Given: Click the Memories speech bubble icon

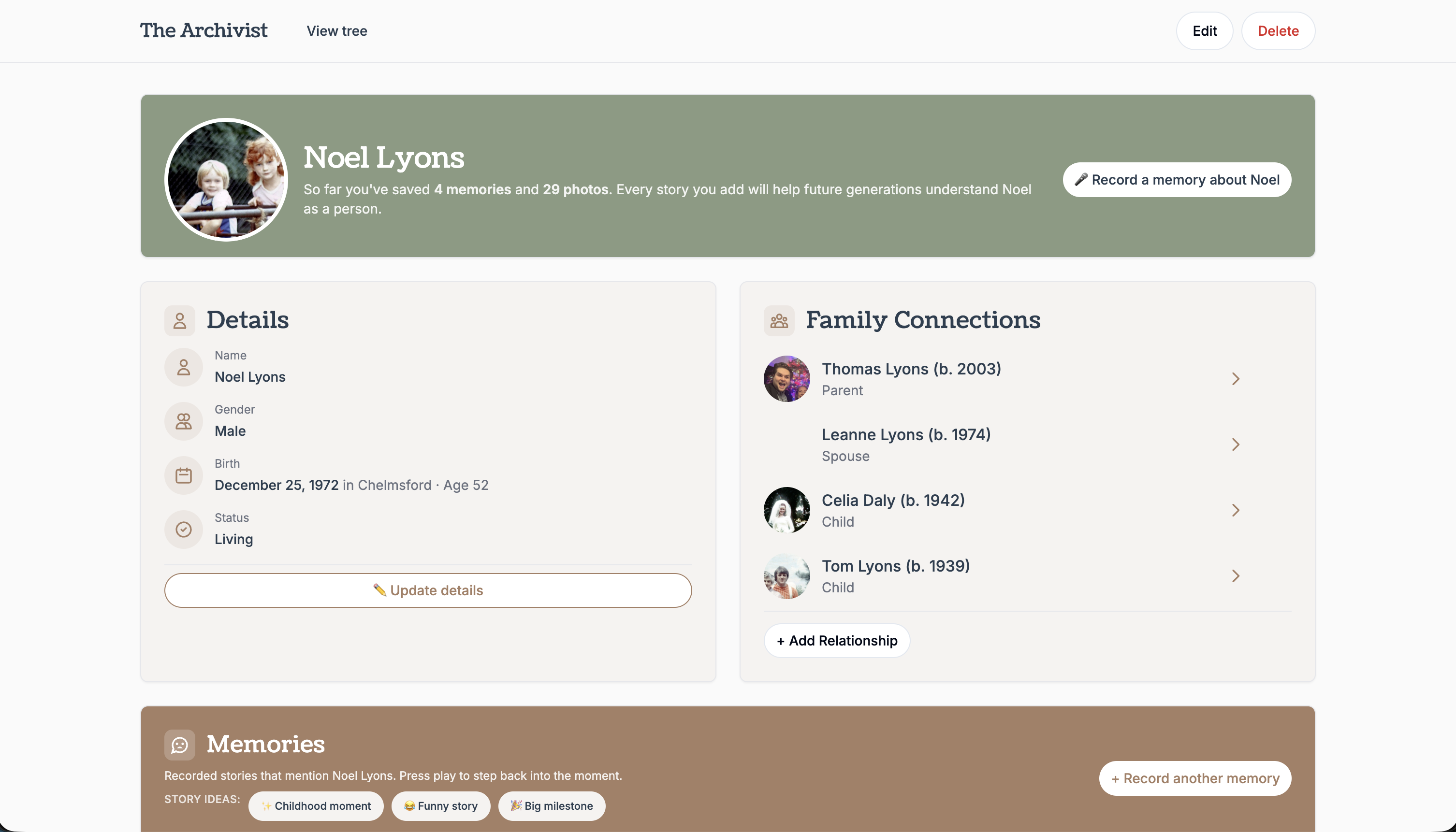Looking at the screenshot, I should coord(179,745).
